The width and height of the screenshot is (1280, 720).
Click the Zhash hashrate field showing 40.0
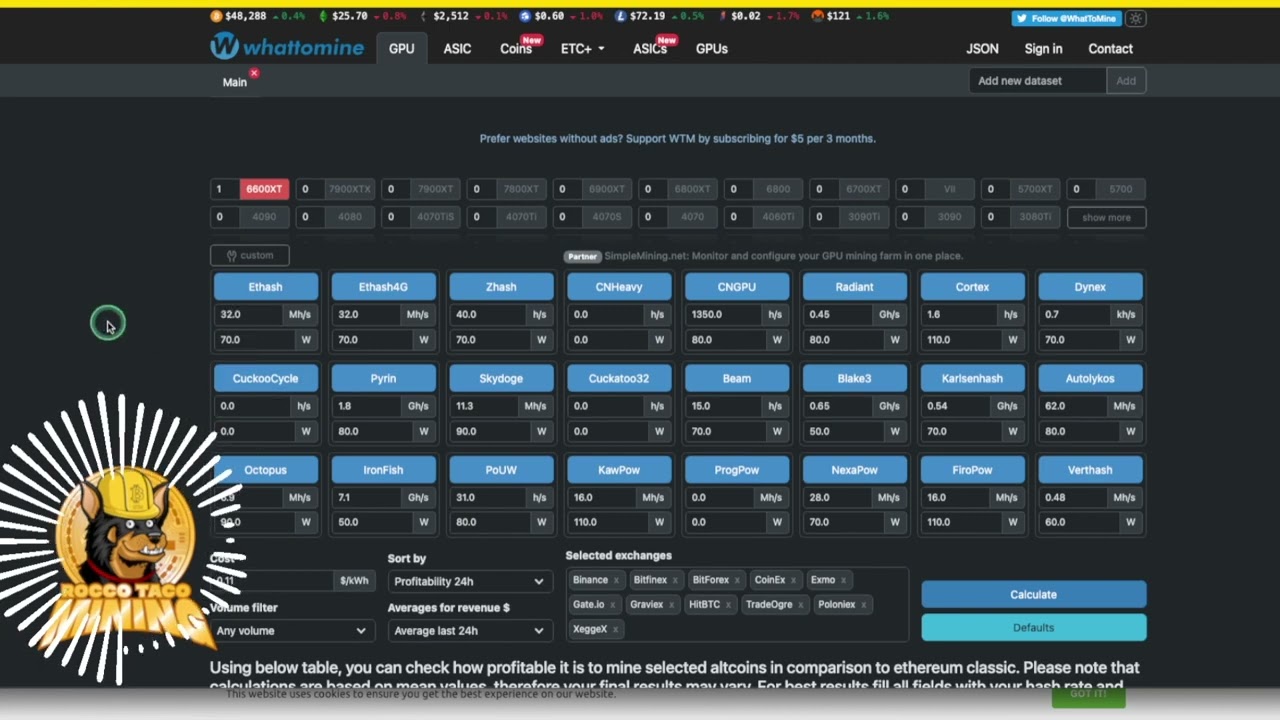[x=486, y=314]
